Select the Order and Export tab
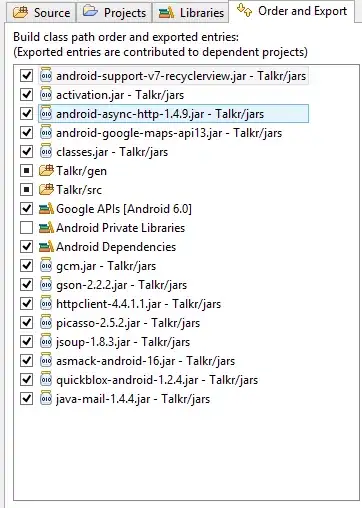362x508 pixels. point(292,11)
